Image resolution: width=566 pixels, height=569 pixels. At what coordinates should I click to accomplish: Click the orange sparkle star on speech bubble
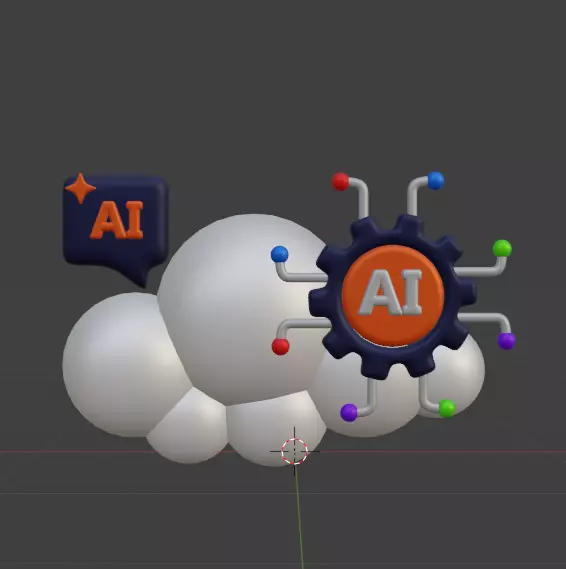tap(80, 188)
